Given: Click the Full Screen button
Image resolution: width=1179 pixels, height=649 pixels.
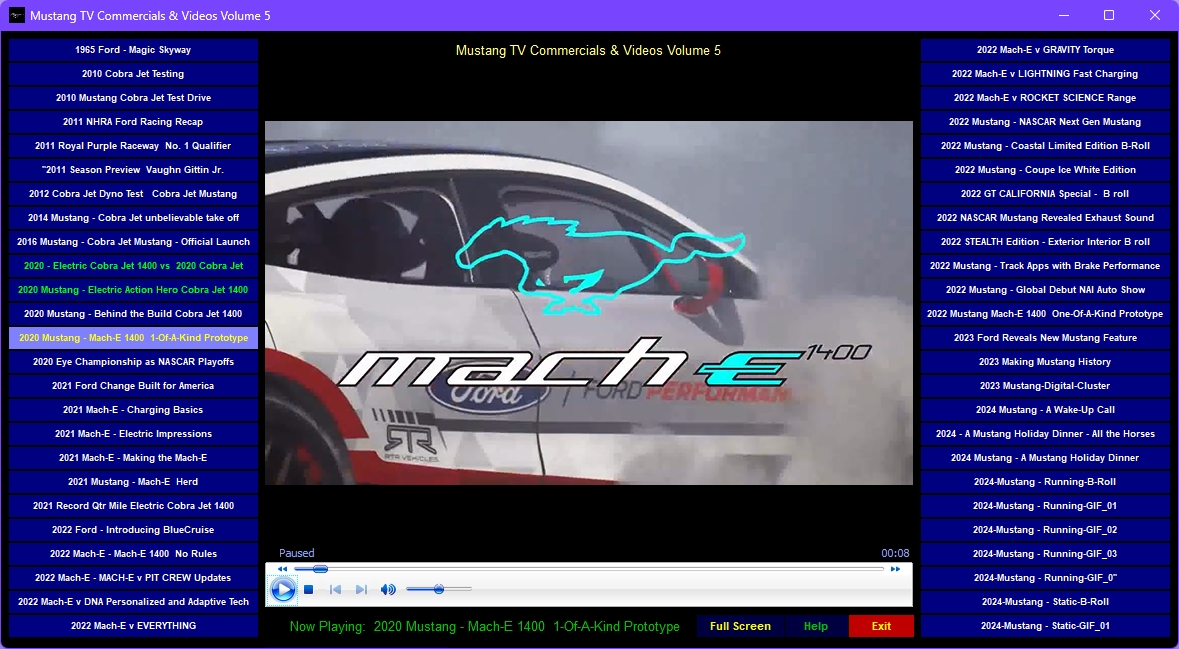Looking at the screenshot, I should [x=740, y=626].
